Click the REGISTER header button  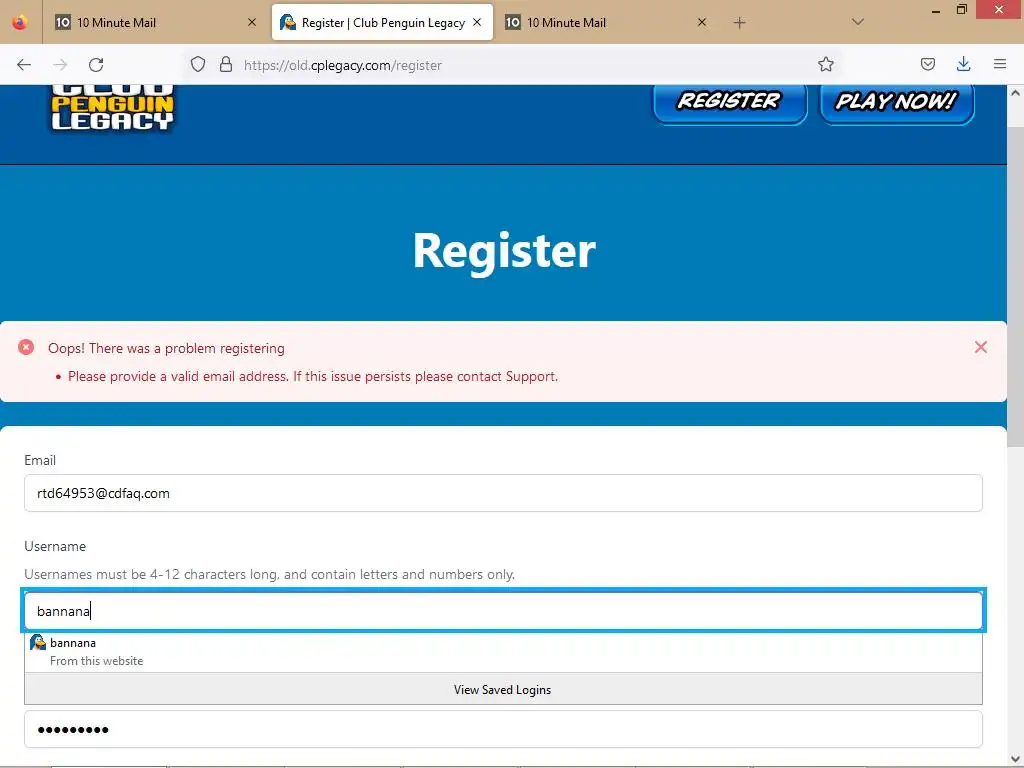pos(729,103)
